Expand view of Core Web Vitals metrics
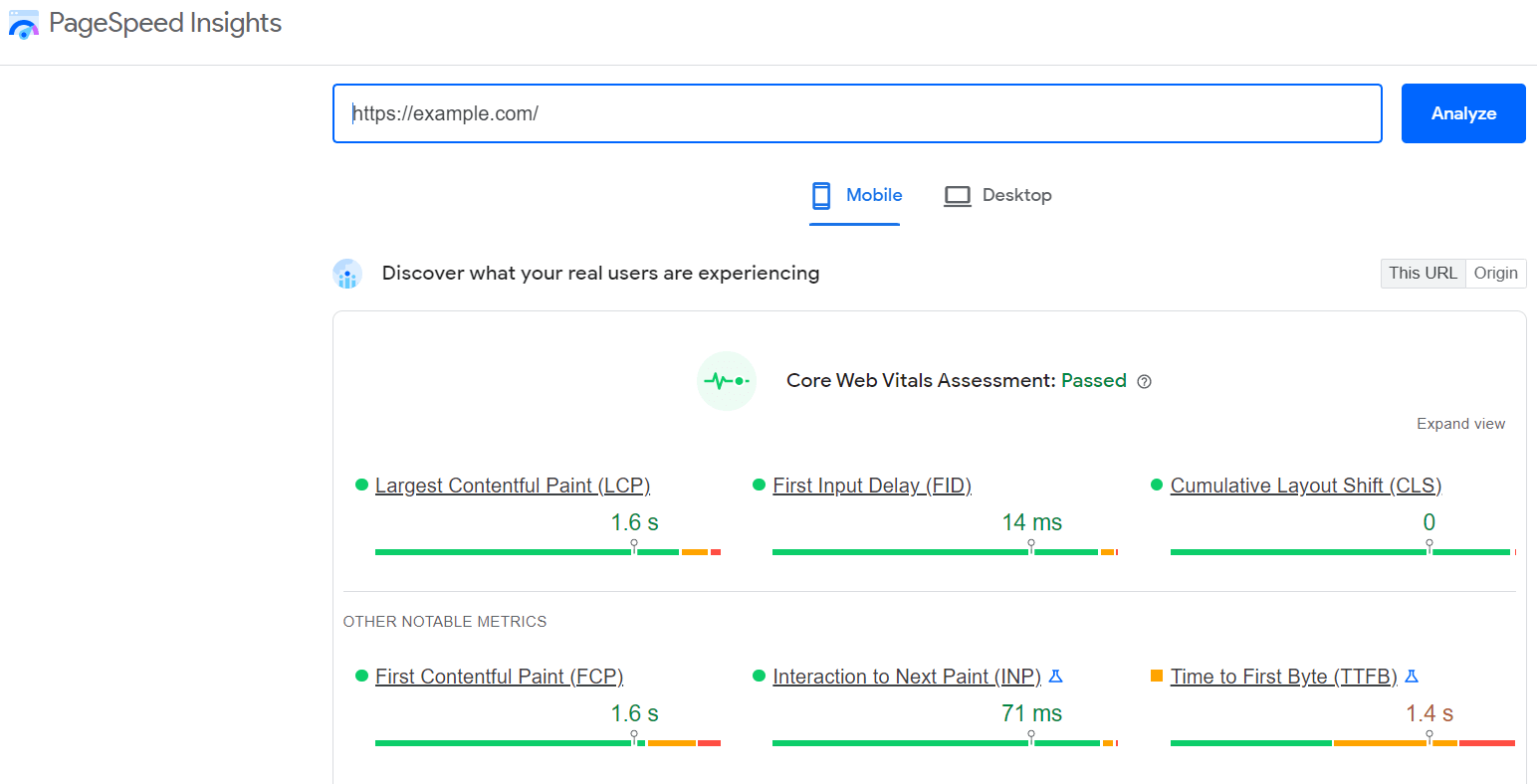This screenshot has width=1537, height=784. (x=1460, y=423)
